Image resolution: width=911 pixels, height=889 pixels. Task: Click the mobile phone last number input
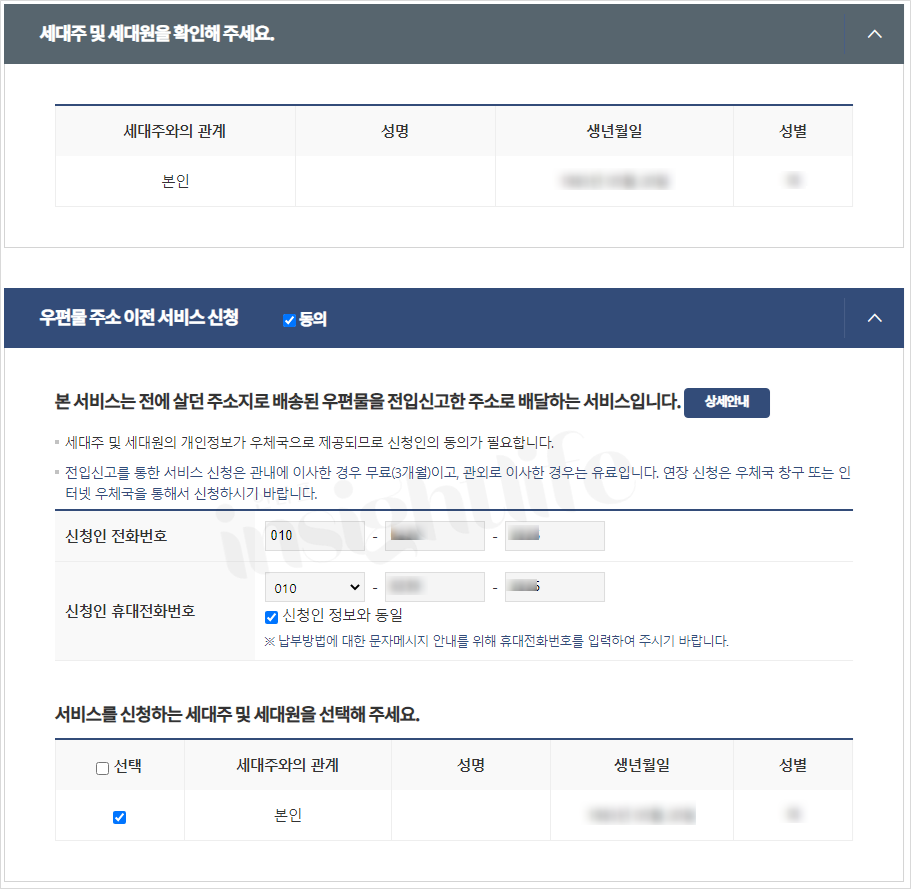pyautogui.click(x=554, y=586)
